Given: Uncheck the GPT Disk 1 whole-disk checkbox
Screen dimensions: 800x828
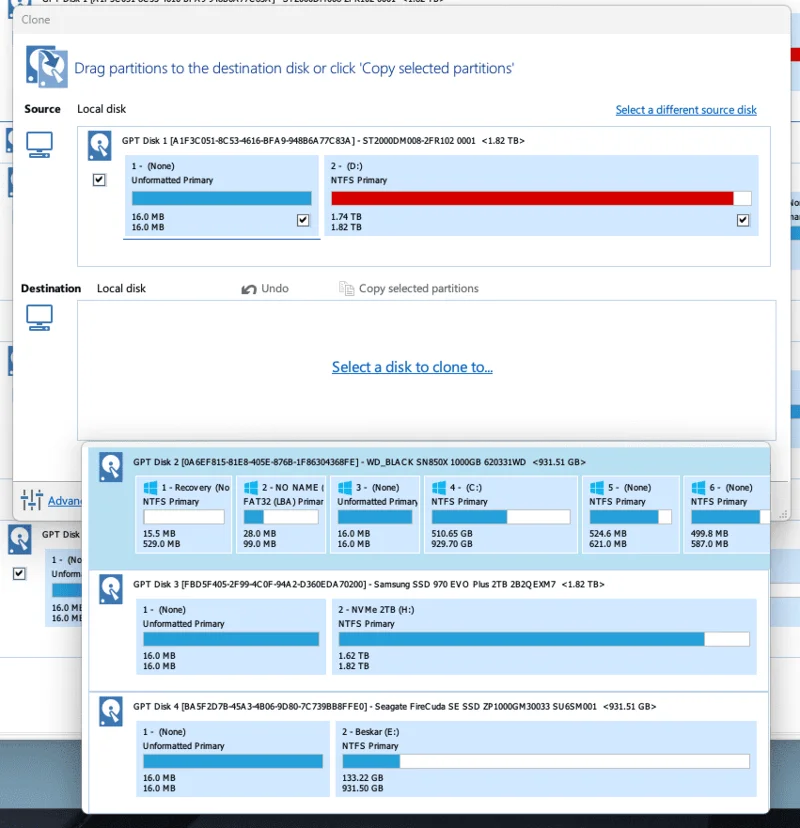Looking at the screenshot, I should pos(99,180).
